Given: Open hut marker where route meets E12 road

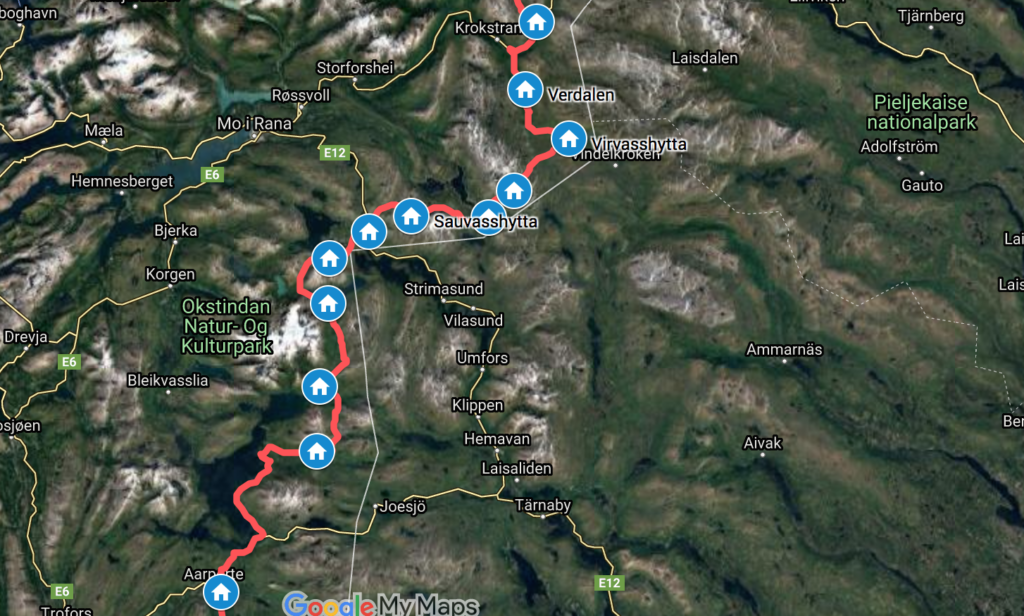Looking at the screenshot, I should [368, 231].
